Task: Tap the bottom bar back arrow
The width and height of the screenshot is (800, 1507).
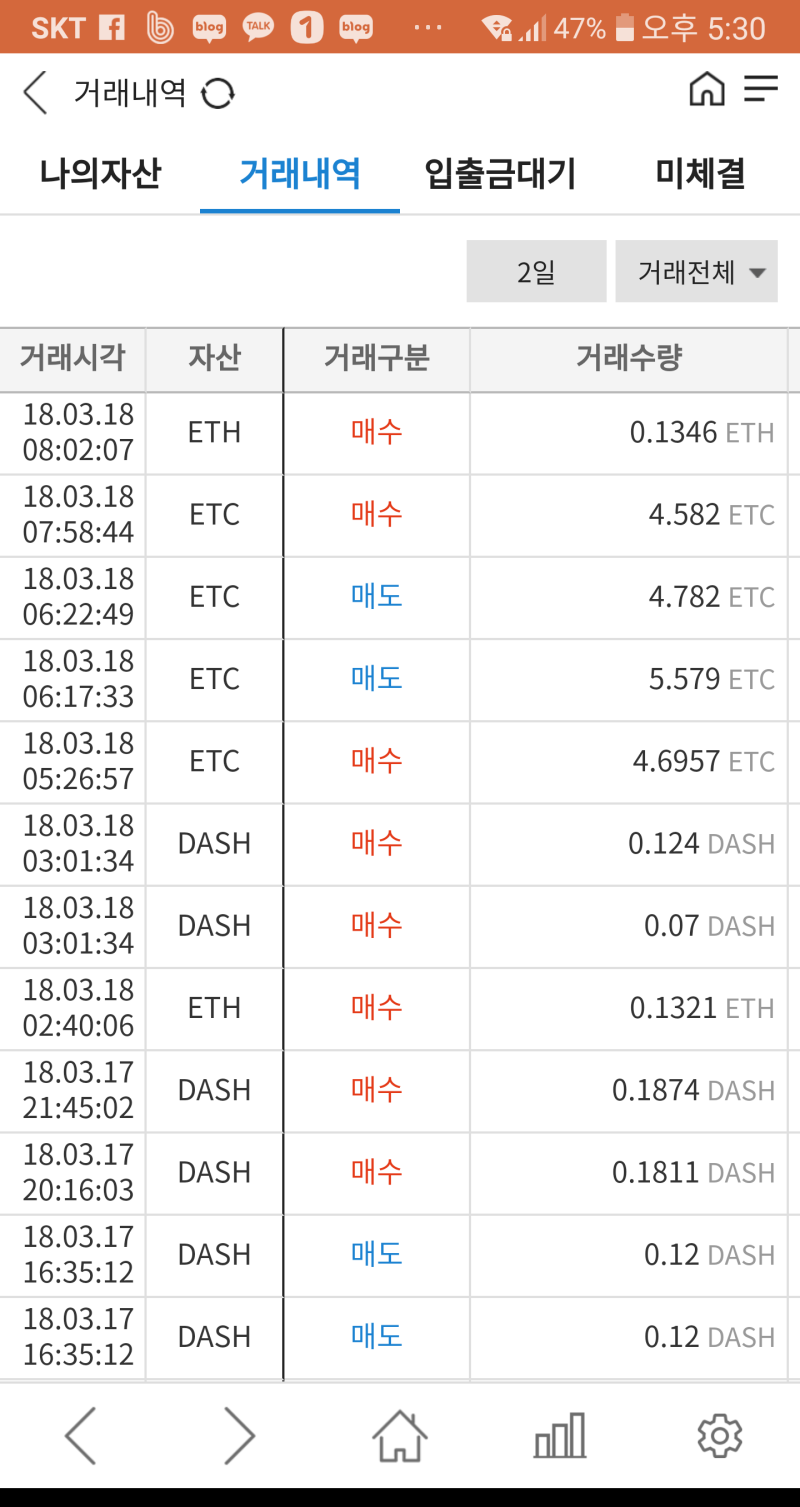Action: (81, 1435)
